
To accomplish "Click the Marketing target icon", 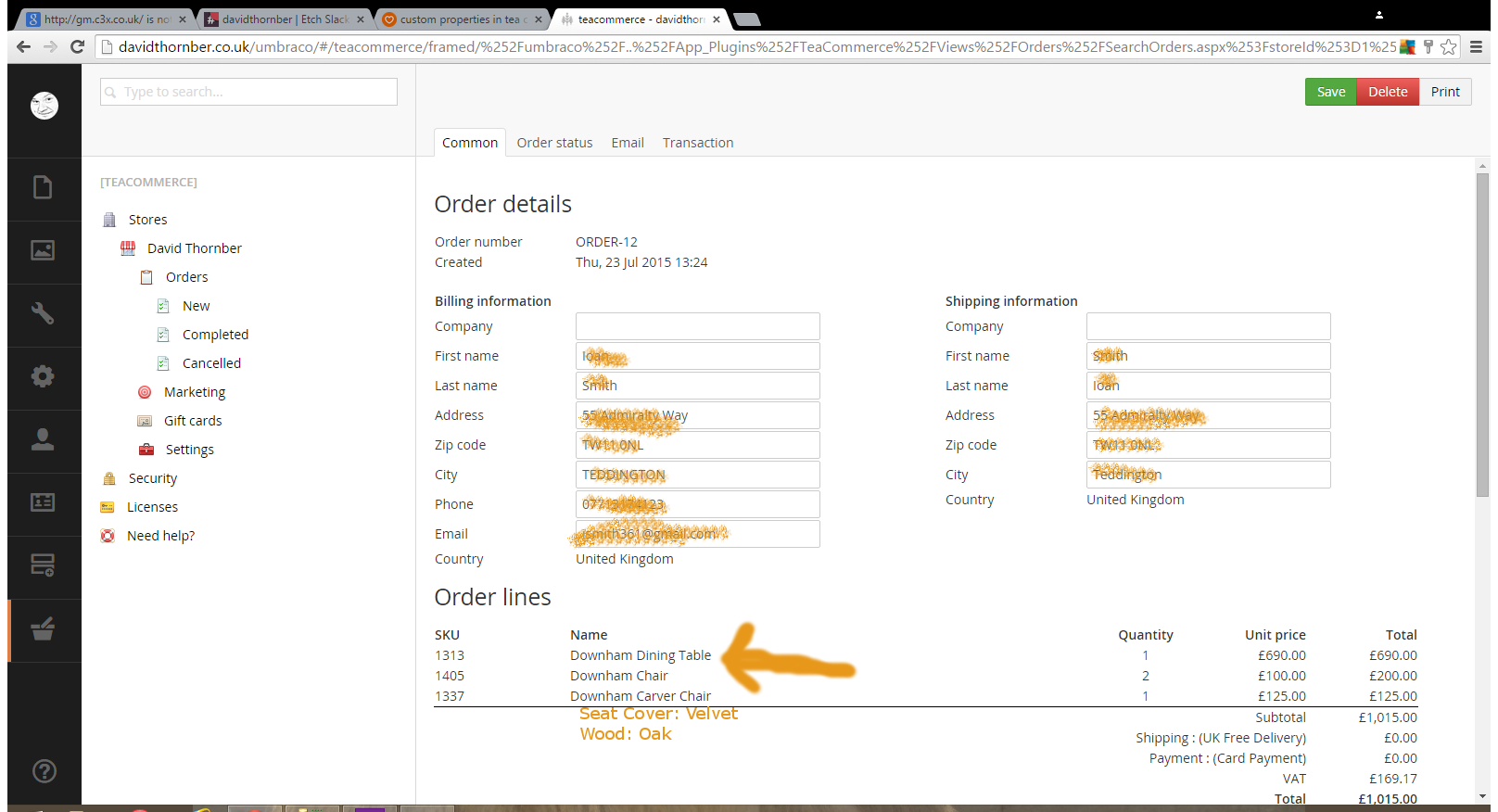I will coord(145,392).
